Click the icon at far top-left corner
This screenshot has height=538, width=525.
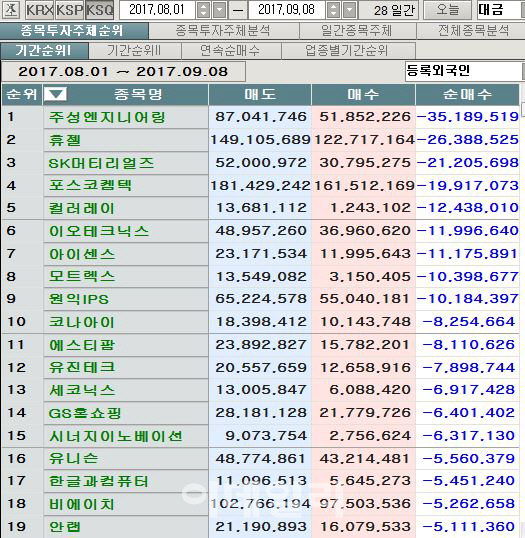11,10
